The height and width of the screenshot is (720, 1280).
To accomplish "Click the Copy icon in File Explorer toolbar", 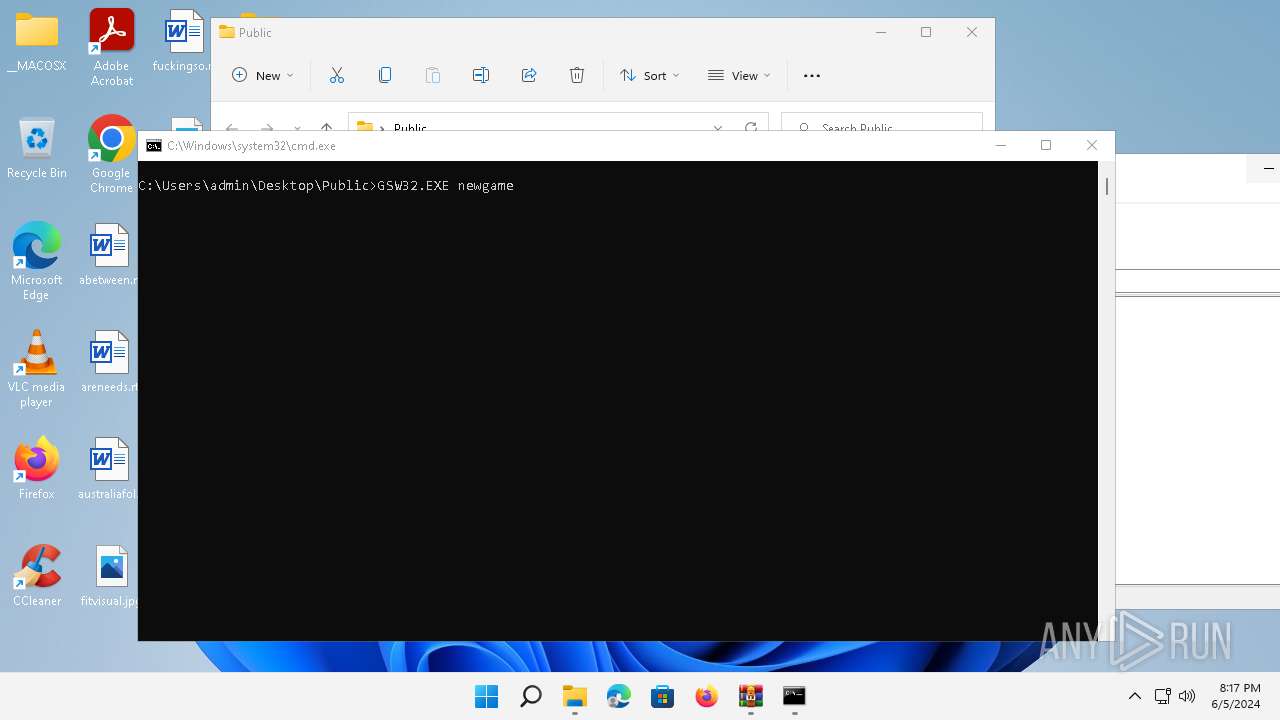I will click(x=385, y=75).
